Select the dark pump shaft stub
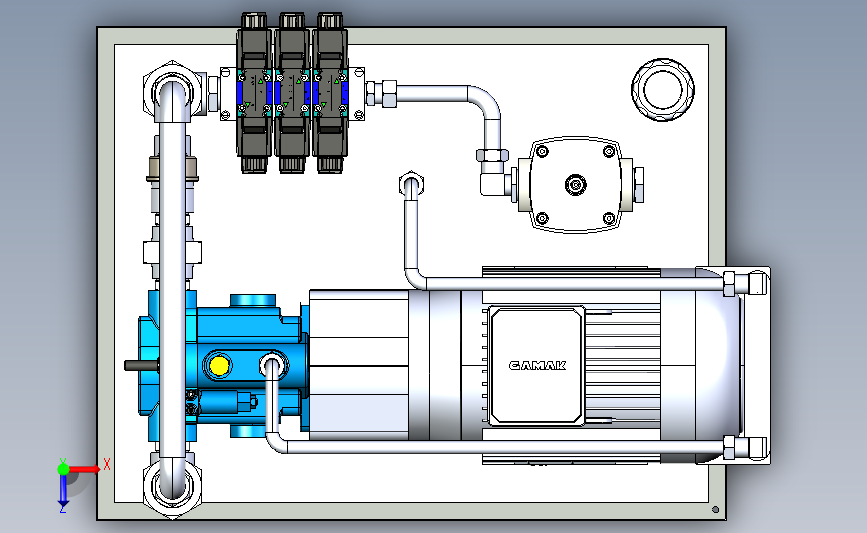This screenshot has width=867, height=533. [x=142, y=365]
